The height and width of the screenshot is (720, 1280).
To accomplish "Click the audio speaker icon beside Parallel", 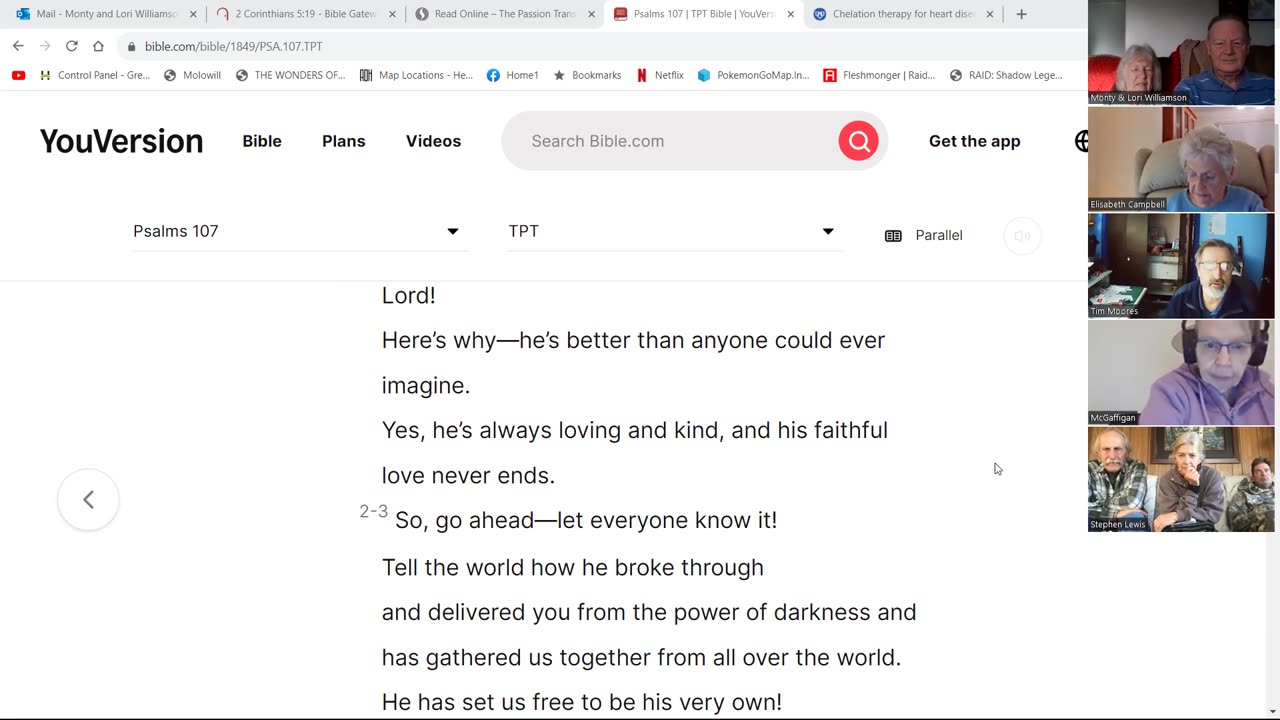I will tap(1022, 236).
